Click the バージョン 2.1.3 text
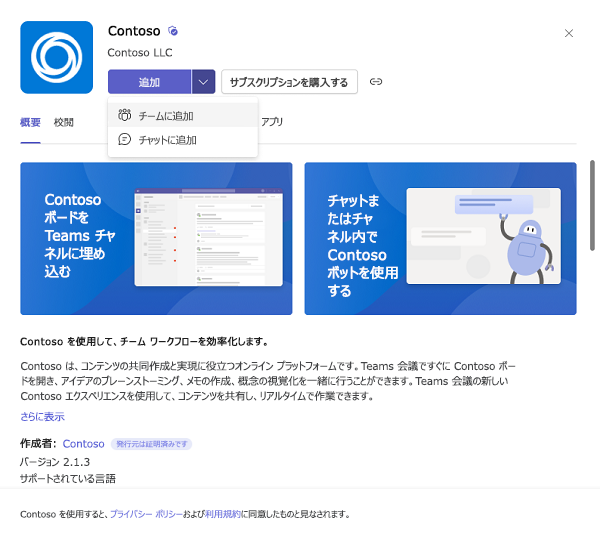600x534 pixels. pos(55,462)
